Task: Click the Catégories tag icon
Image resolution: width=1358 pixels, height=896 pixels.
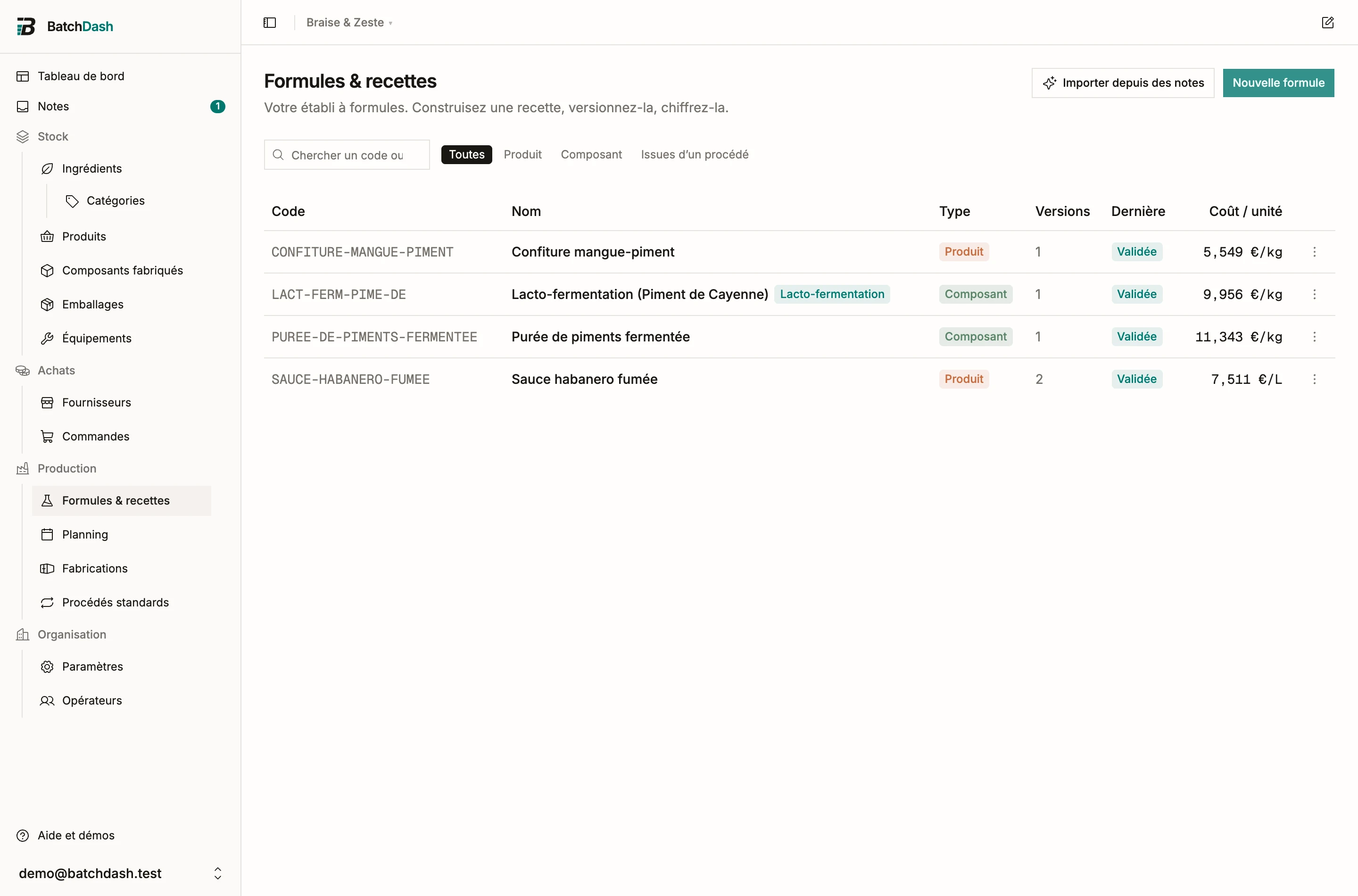Action: tap(72, 201)
